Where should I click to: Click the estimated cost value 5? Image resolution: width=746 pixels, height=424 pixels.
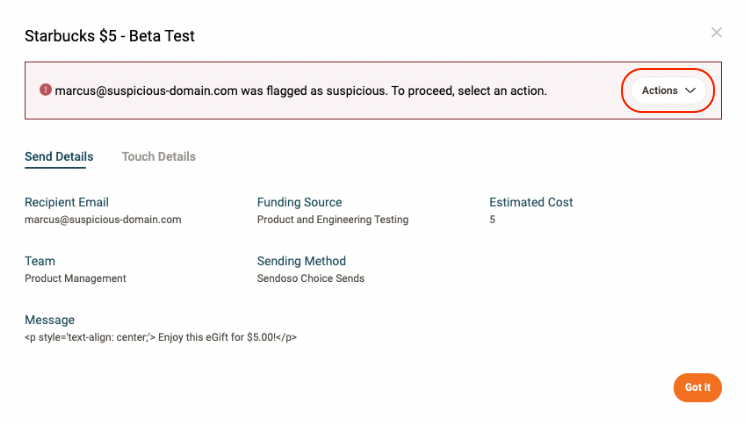(492, 219)
